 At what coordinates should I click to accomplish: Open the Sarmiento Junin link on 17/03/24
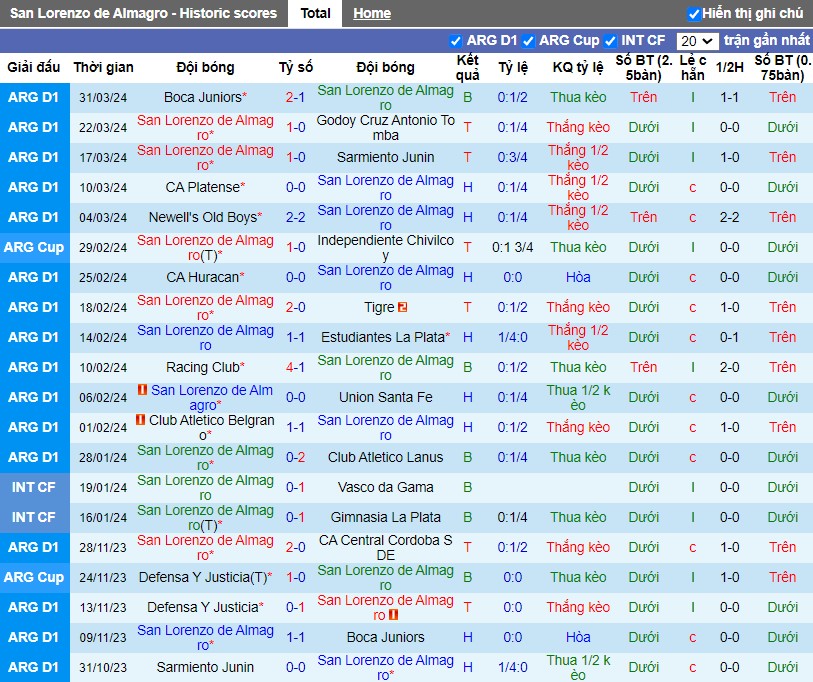[x=385, y=158]
